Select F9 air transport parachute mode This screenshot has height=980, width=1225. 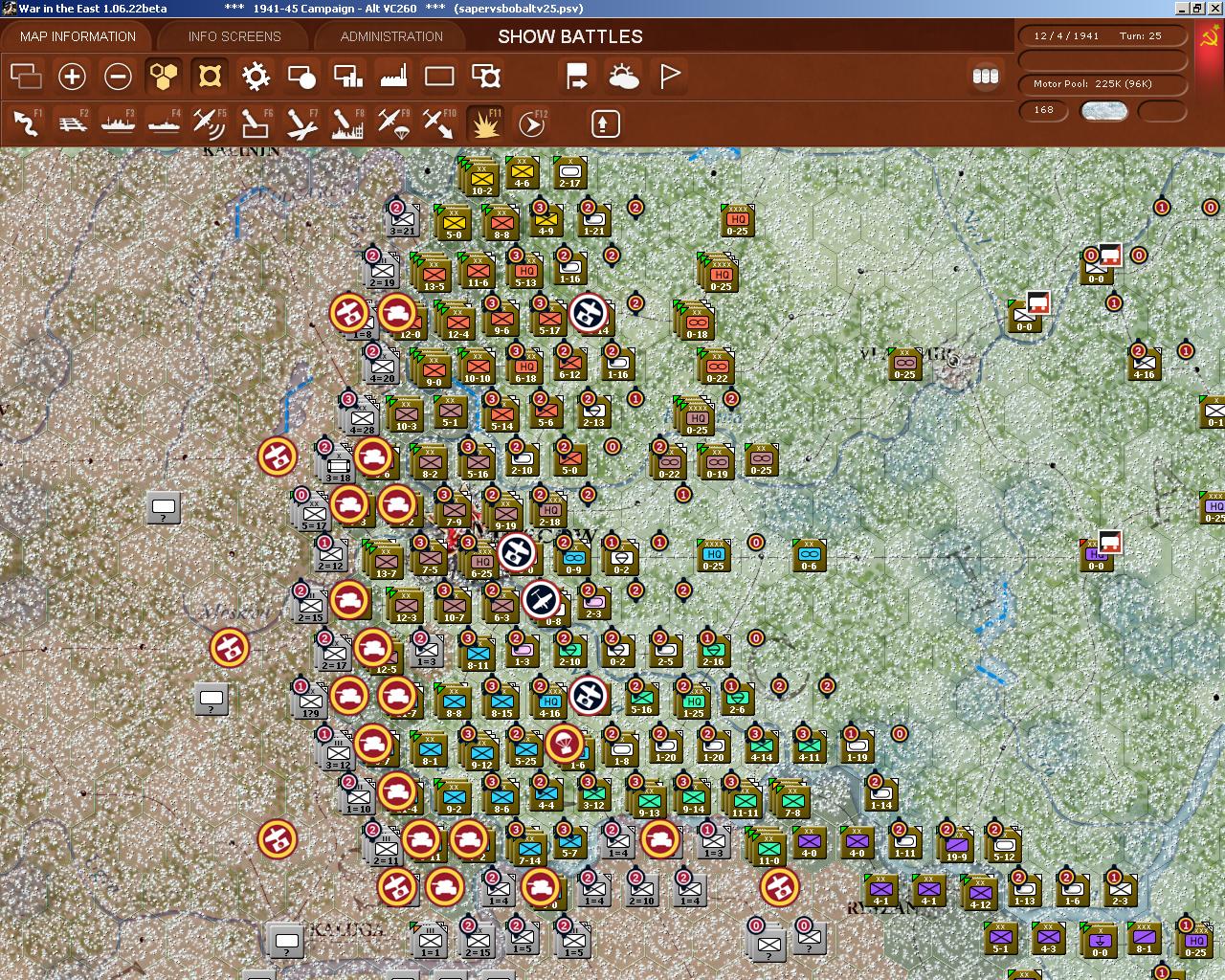click(393, 123)
